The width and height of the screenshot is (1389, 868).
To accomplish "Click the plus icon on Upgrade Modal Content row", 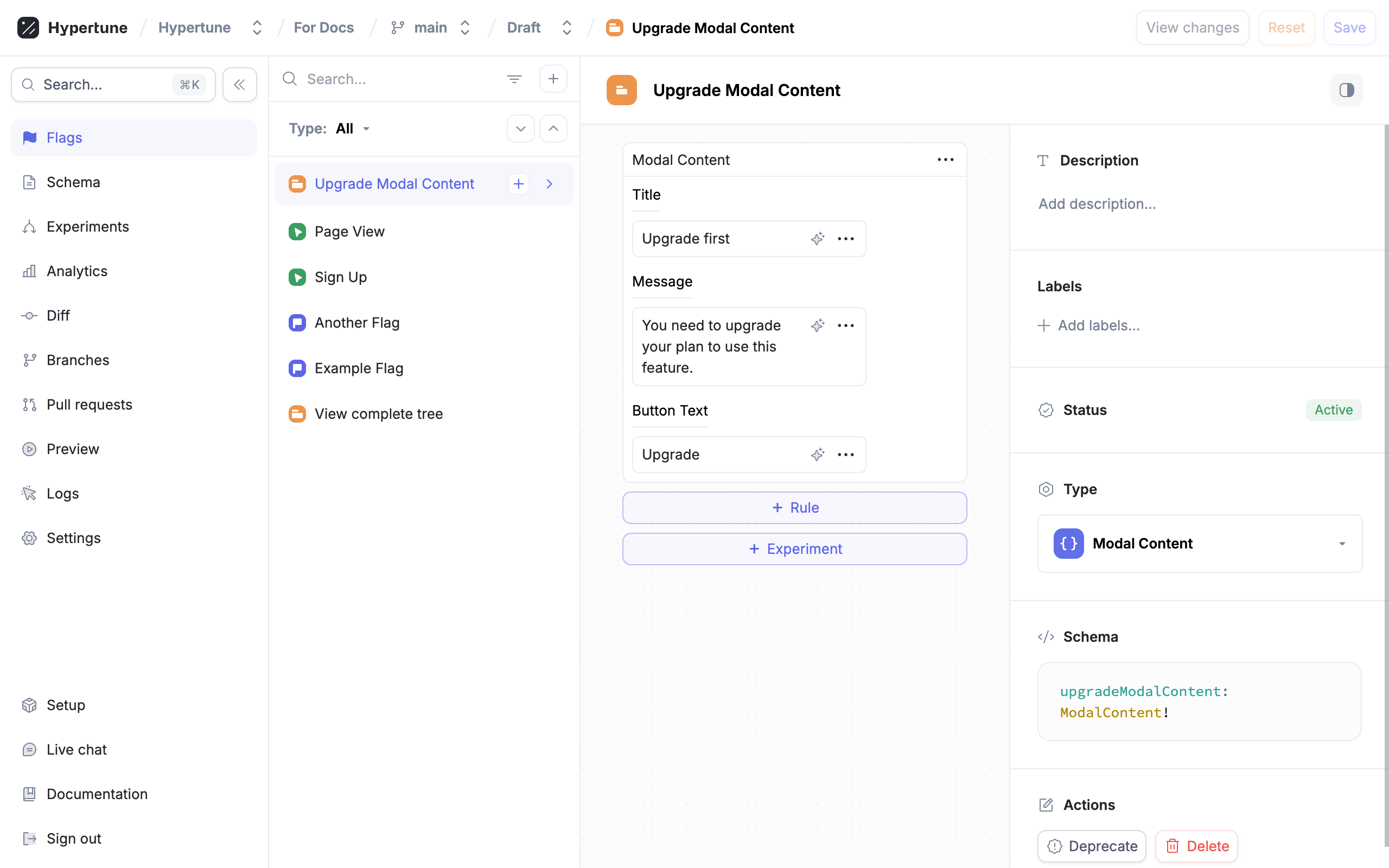I will (x=518, y=184).
